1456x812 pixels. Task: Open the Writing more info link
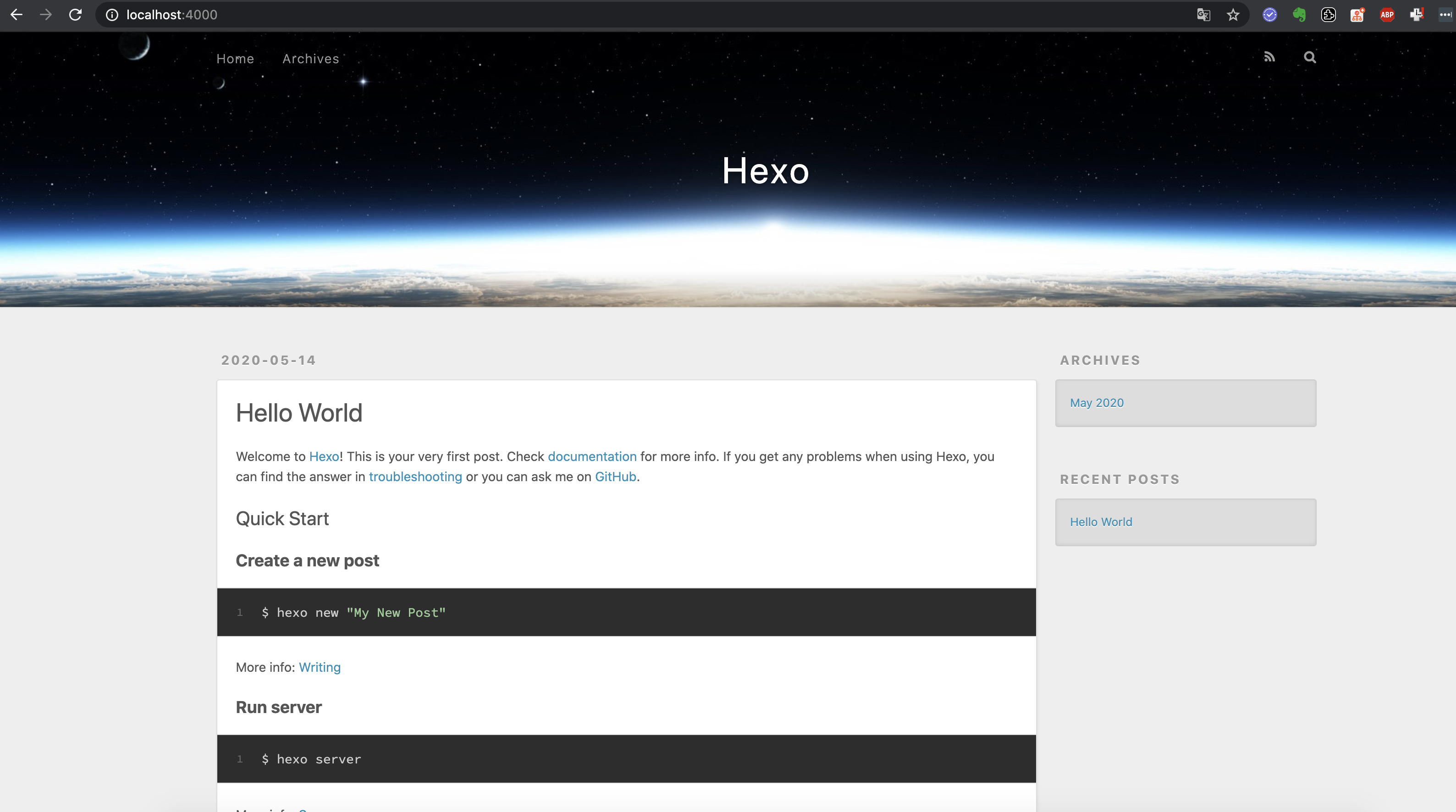tap(320, 667)
